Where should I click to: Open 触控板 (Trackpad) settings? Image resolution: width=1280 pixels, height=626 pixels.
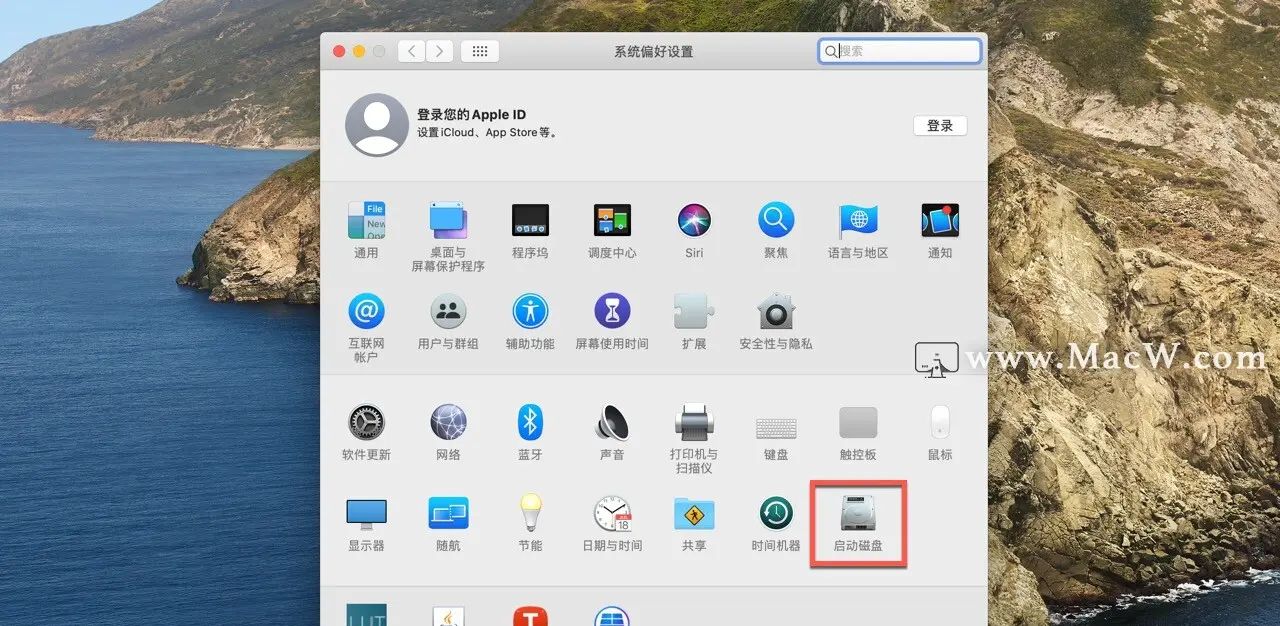(x=857, y=423)
